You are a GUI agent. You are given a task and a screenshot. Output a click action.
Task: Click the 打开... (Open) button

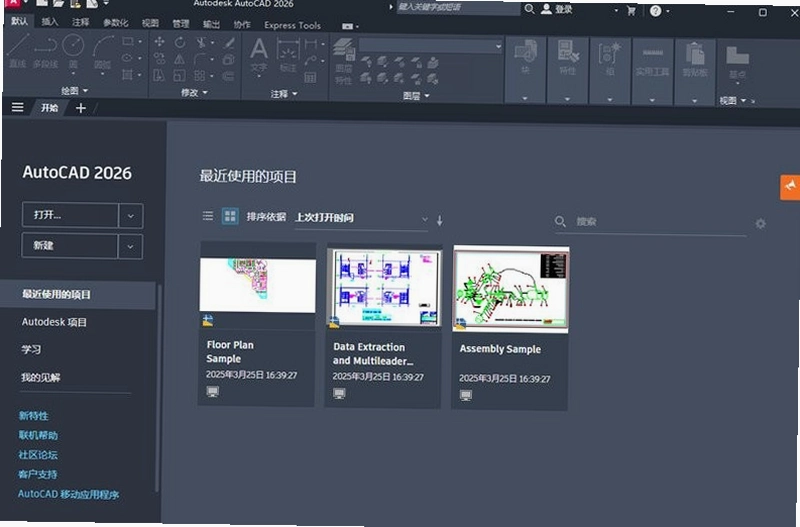coord(70,215)
